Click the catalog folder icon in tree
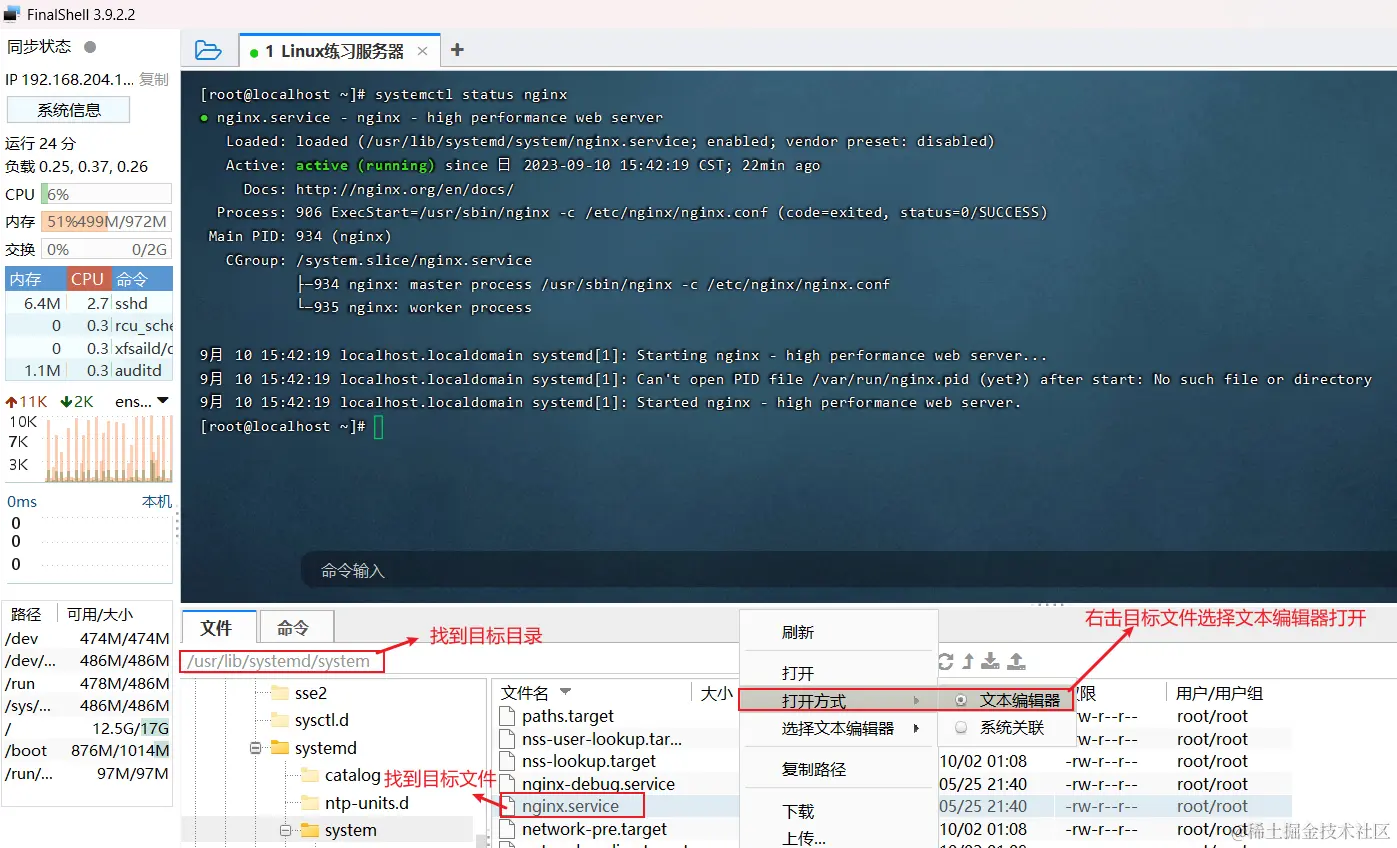Image resolution: width=1397 pixels, height=848 pixels. coord(310,775)
